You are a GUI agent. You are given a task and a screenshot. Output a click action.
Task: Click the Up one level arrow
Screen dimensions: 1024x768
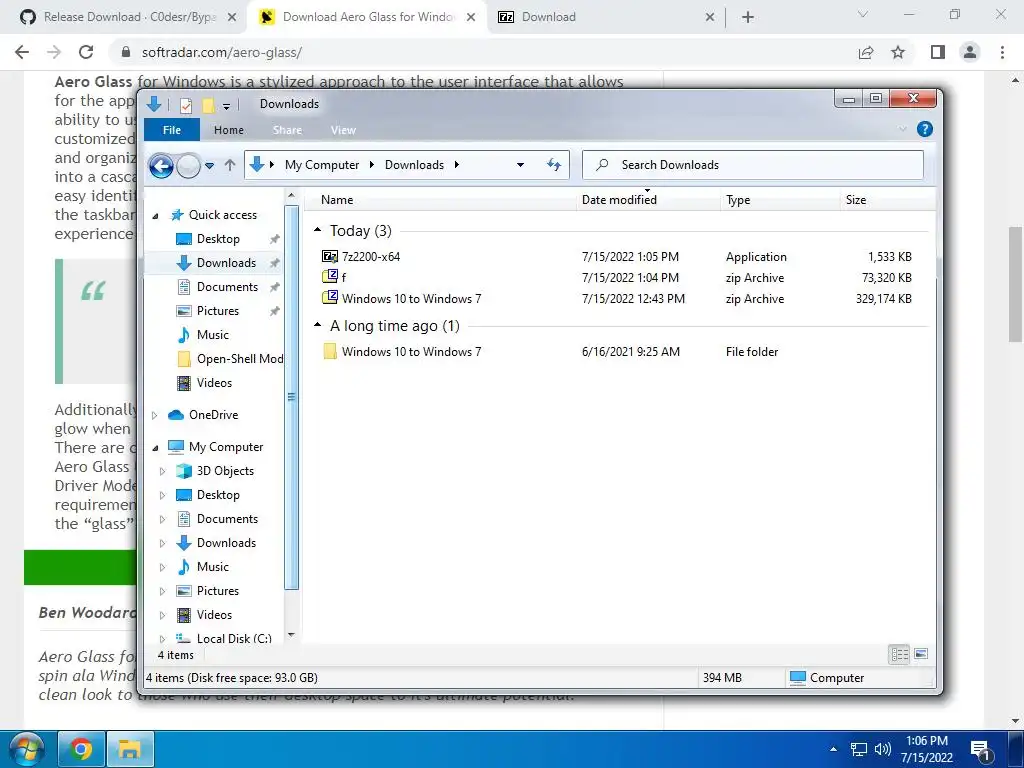coord(230,165)
